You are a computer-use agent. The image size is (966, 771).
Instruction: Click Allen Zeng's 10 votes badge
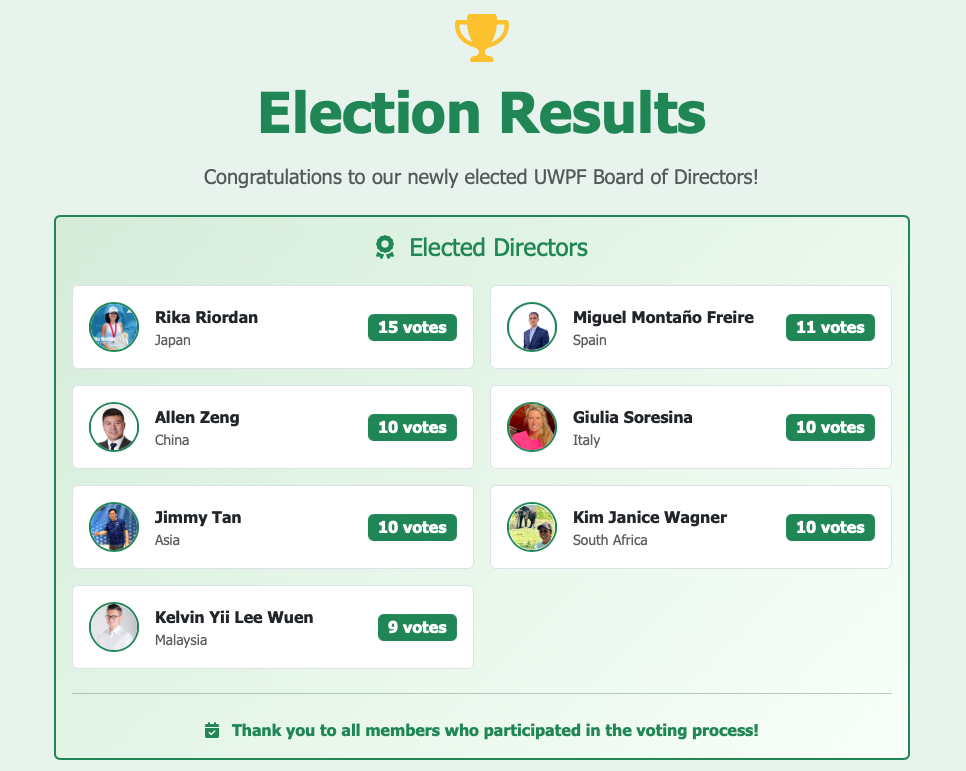click(x=412, y=427)
